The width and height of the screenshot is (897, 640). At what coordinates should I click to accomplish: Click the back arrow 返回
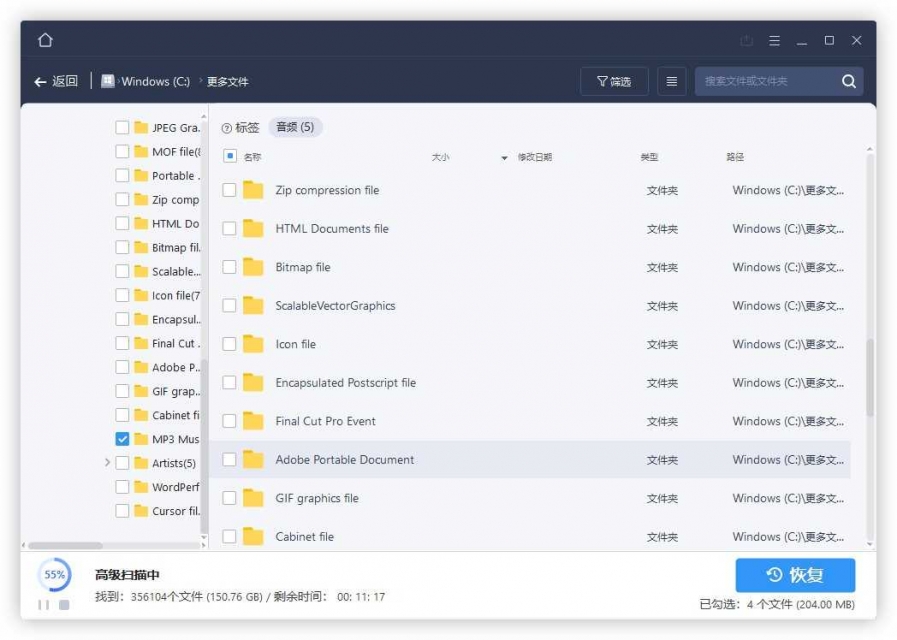56,81
